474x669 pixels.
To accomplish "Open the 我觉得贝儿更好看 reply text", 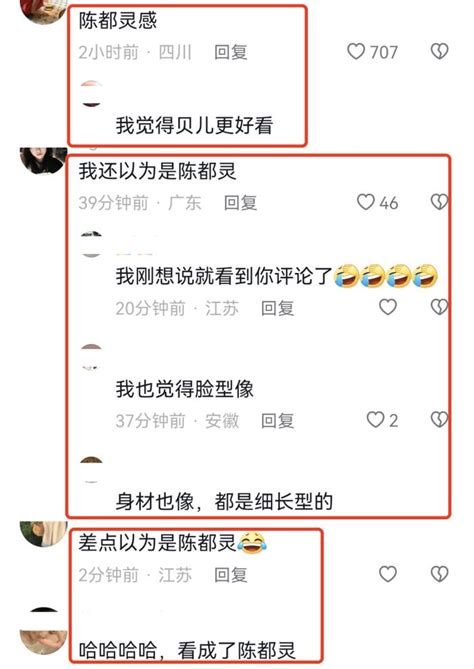I will point(194,125).
